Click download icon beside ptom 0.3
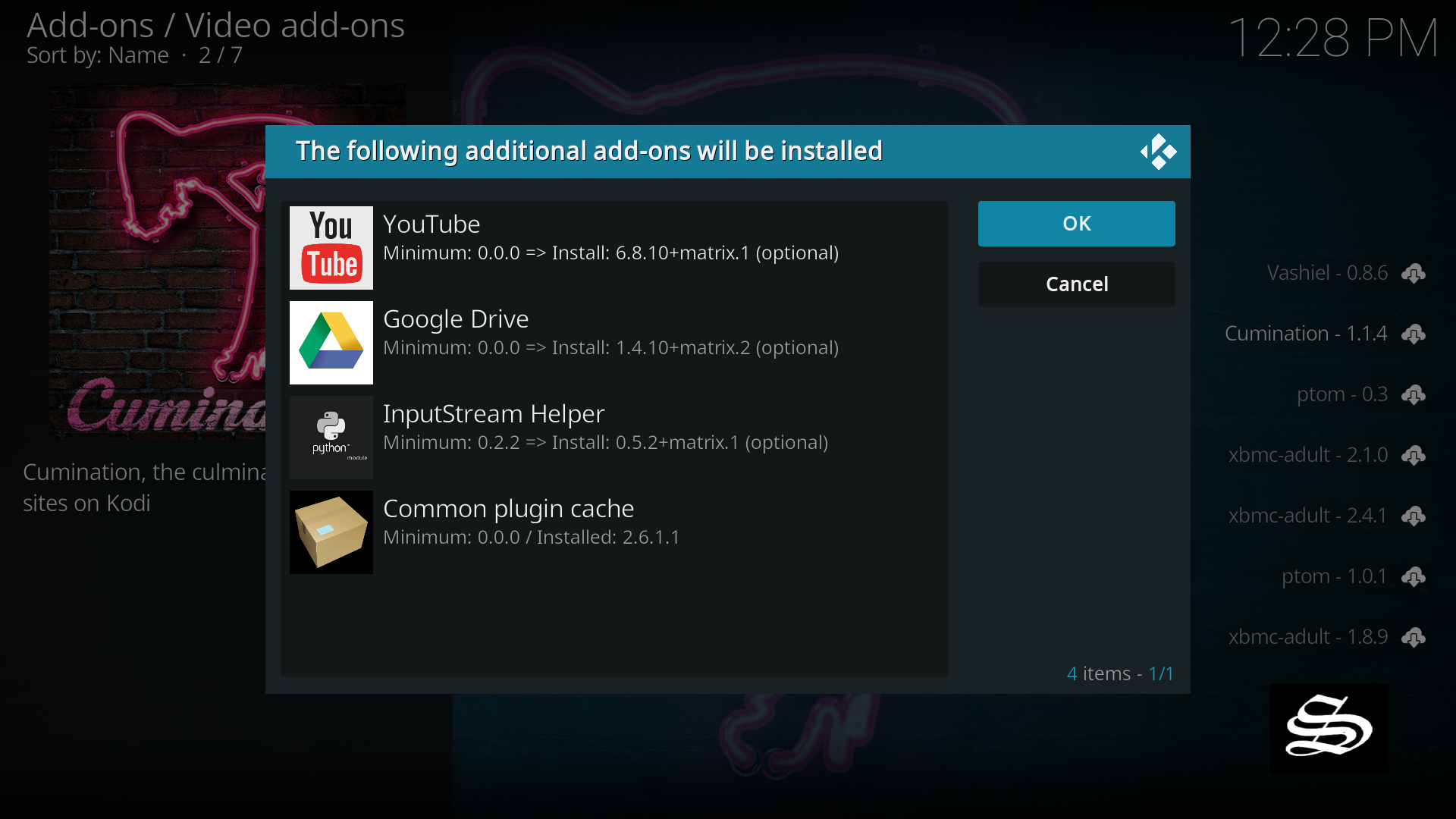Image resolution: width=1456 pixels, height=819 pixels. point(1413,394)
